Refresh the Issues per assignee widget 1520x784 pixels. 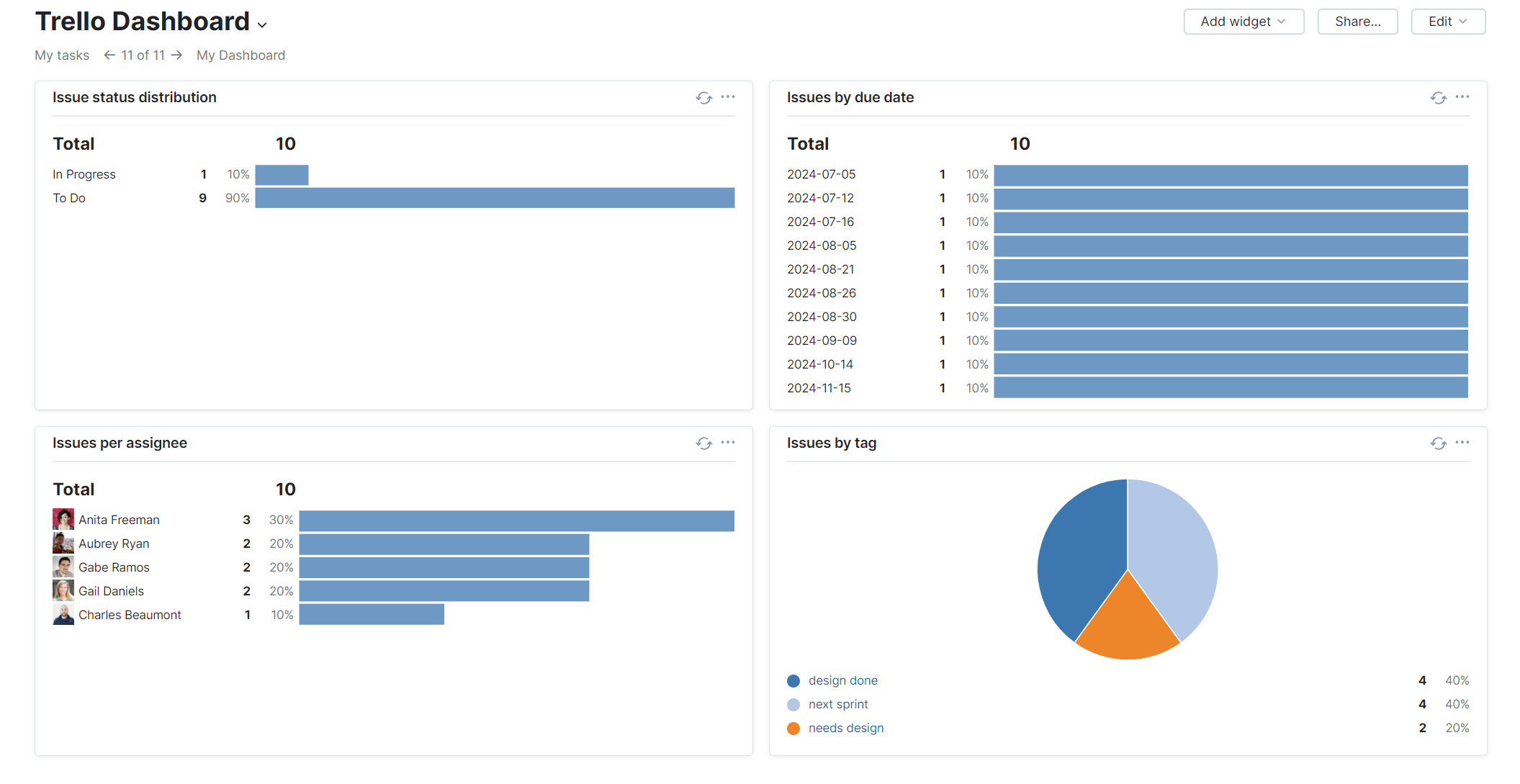pos(703,443)
